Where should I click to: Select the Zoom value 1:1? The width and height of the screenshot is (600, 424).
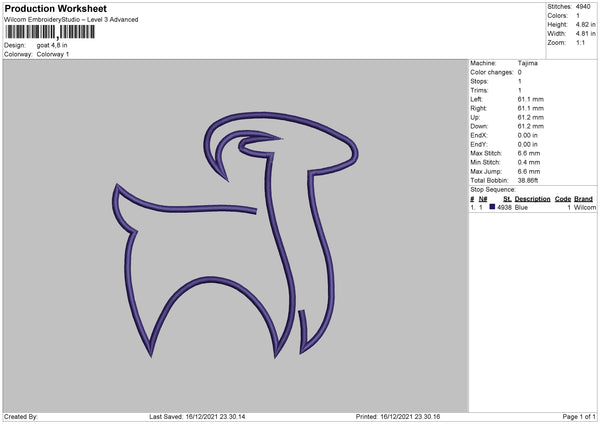580,42
